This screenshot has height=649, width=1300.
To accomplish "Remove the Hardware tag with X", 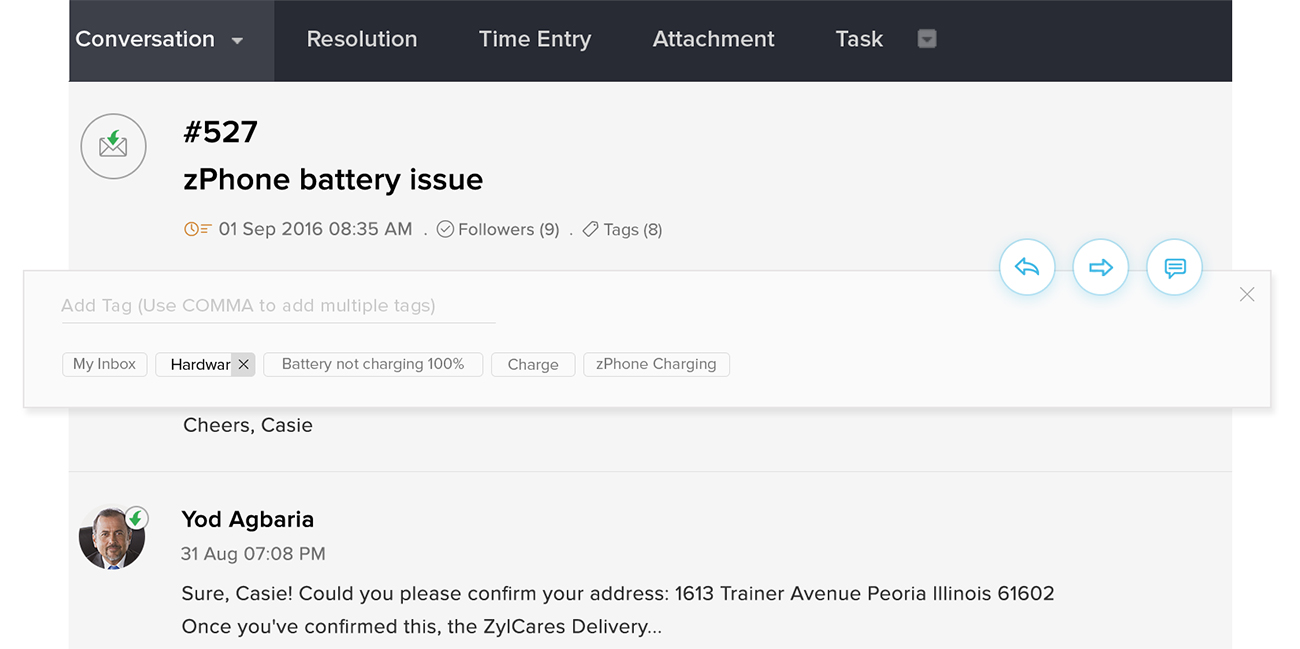I will (x=243, y=364).
